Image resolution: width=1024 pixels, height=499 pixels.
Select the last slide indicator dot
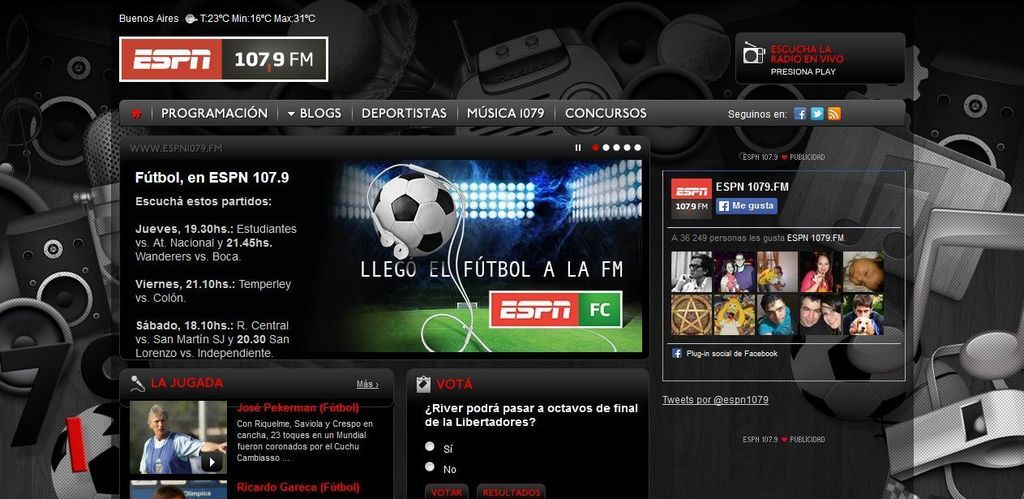click(637, 148)
